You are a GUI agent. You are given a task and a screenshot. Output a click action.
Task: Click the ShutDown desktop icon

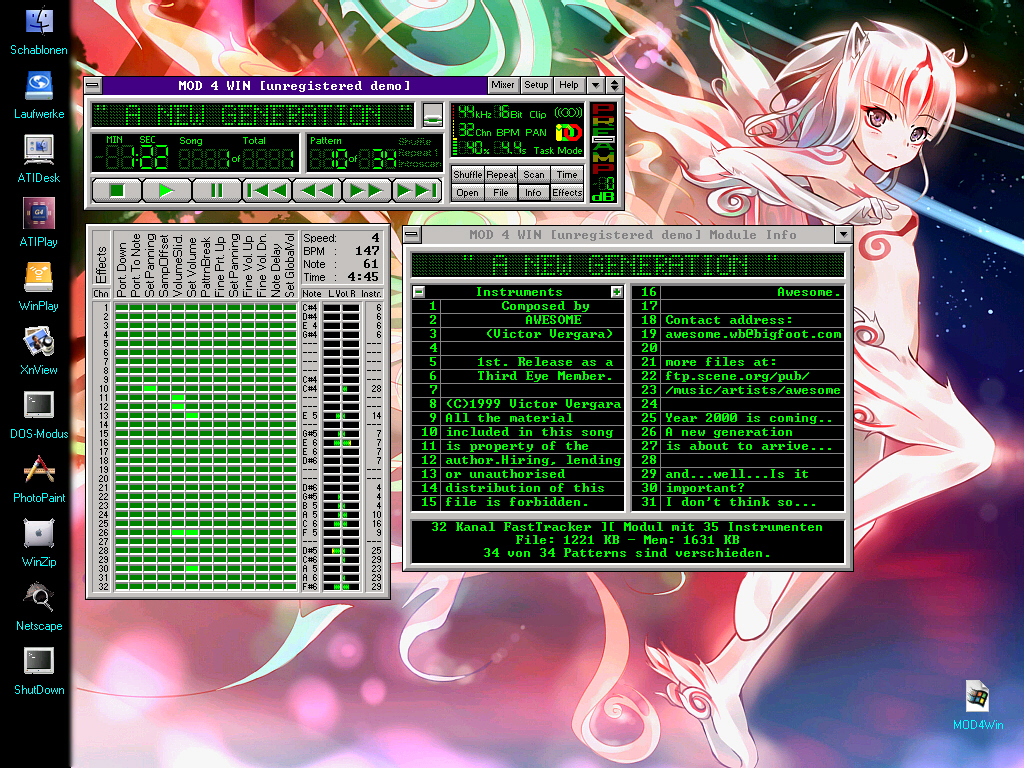tap(39, 671)
